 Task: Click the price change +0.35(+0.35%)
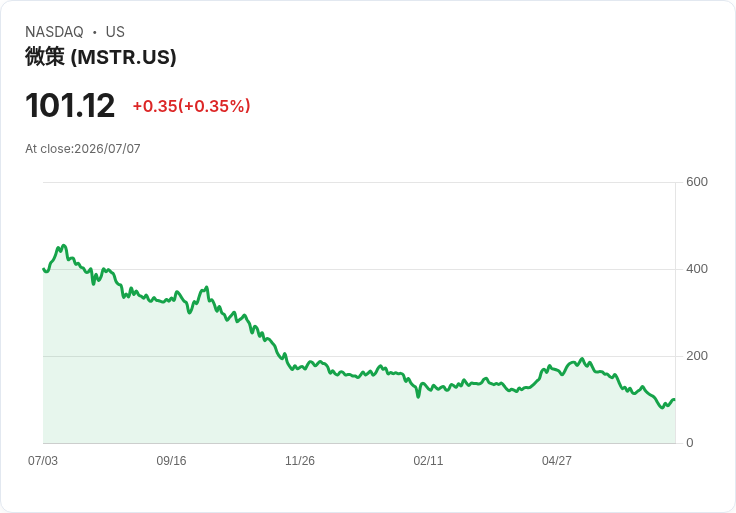point(192,106)
